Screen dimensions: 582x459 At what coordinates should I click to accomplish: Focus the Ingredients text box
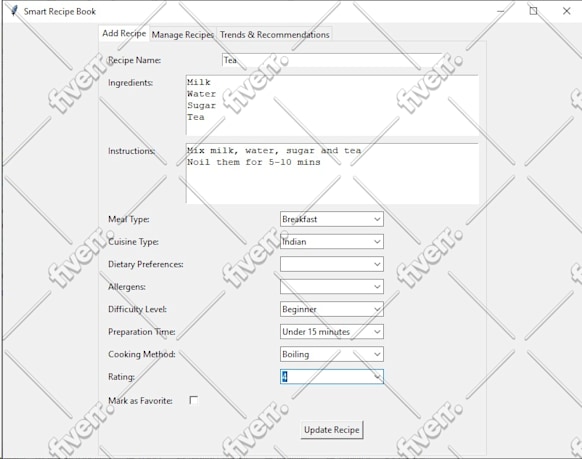pos(332,105)
